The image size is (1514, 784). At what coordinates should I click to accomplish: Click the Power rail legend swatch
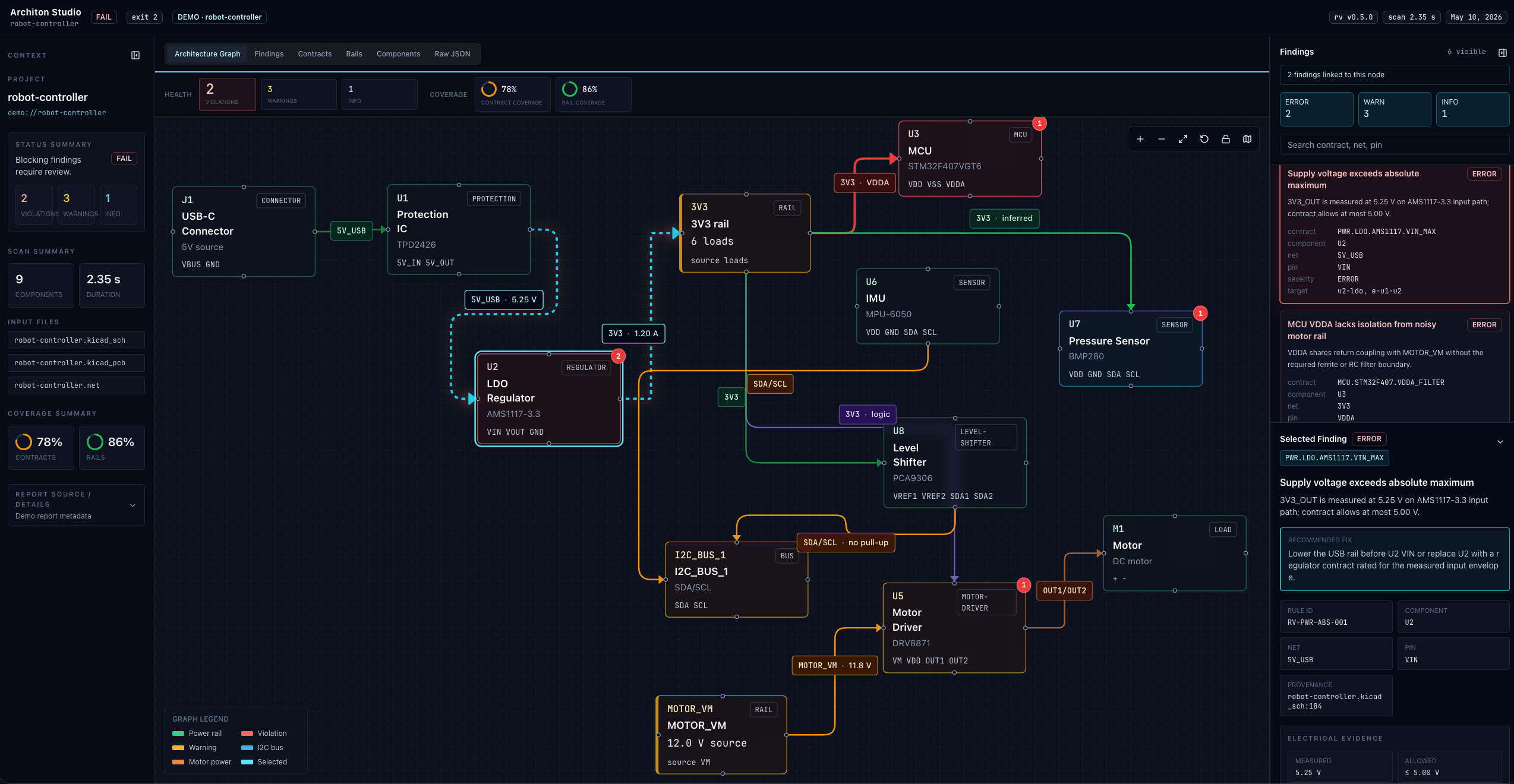pyautogui.click(x=178, y=734)
